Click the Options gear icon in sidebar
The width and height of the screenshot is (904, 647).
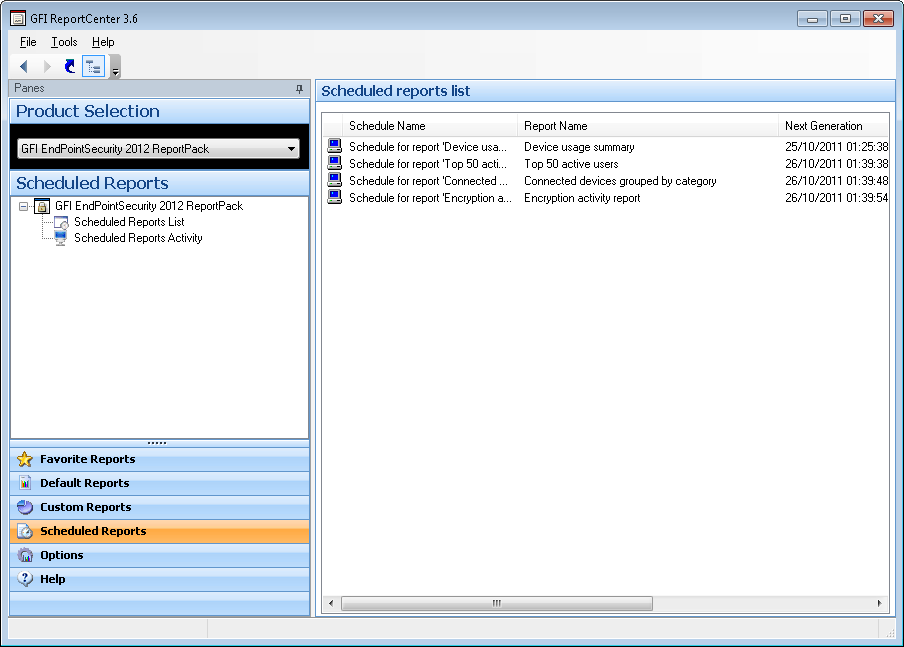[25, 555]
